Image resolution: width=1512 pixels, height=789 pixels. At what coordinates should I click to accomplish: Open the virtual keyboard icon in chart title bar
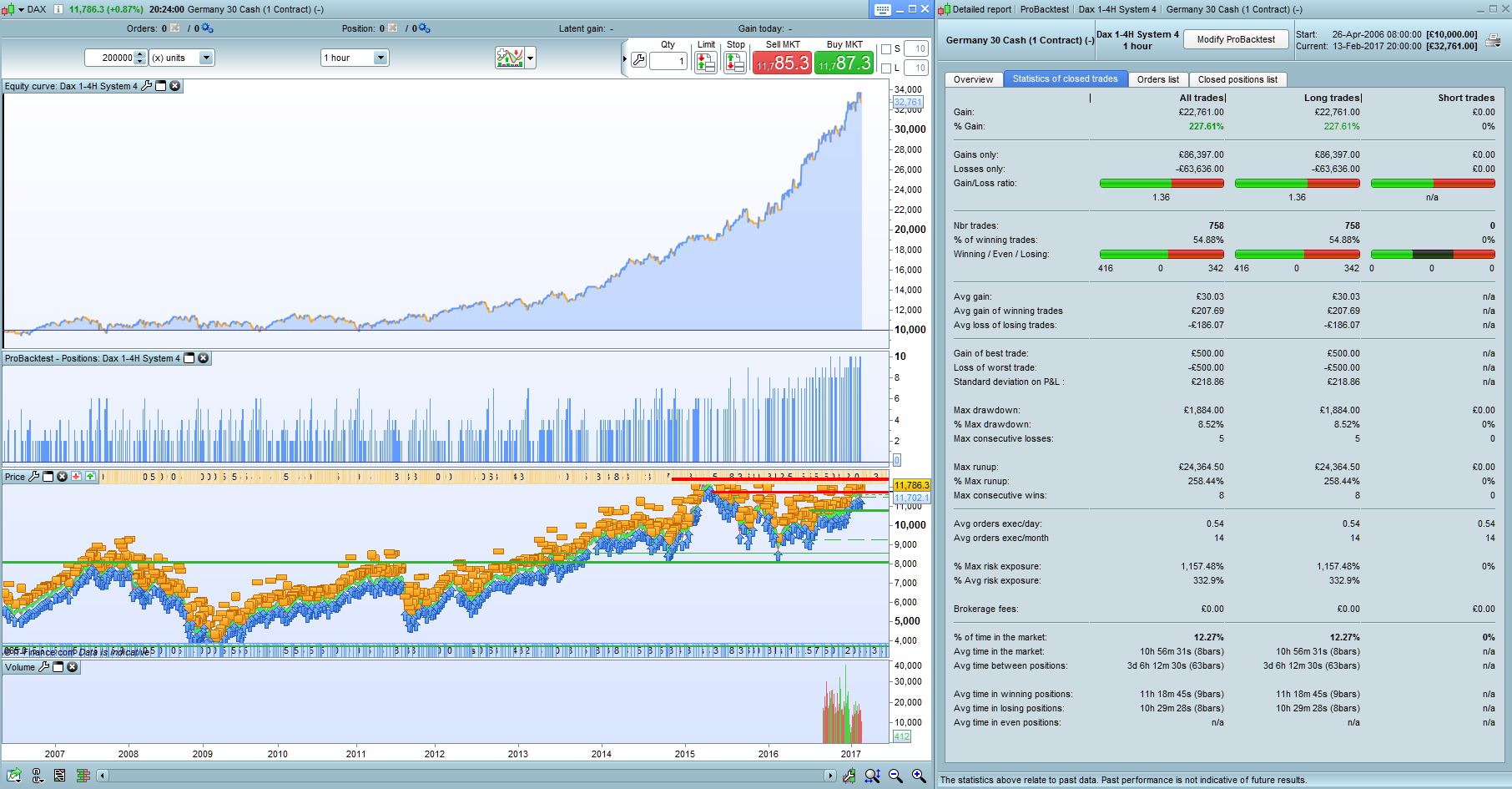(883, 9)
